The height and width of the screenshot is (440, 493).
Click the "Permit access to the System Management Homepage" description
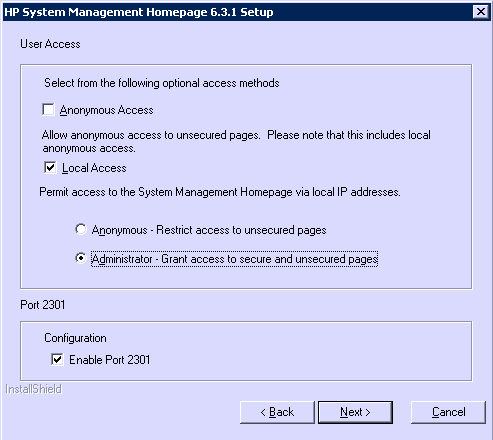click(220, 192)
